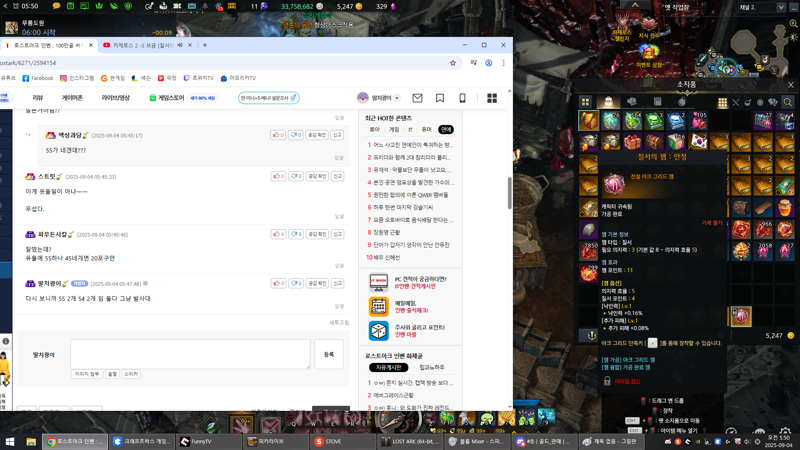Image resolution: width=800 pixels, height=450 pixels.
Task: Click the crossed swords icon in inventory toolbar
Action: pos(736,103)
